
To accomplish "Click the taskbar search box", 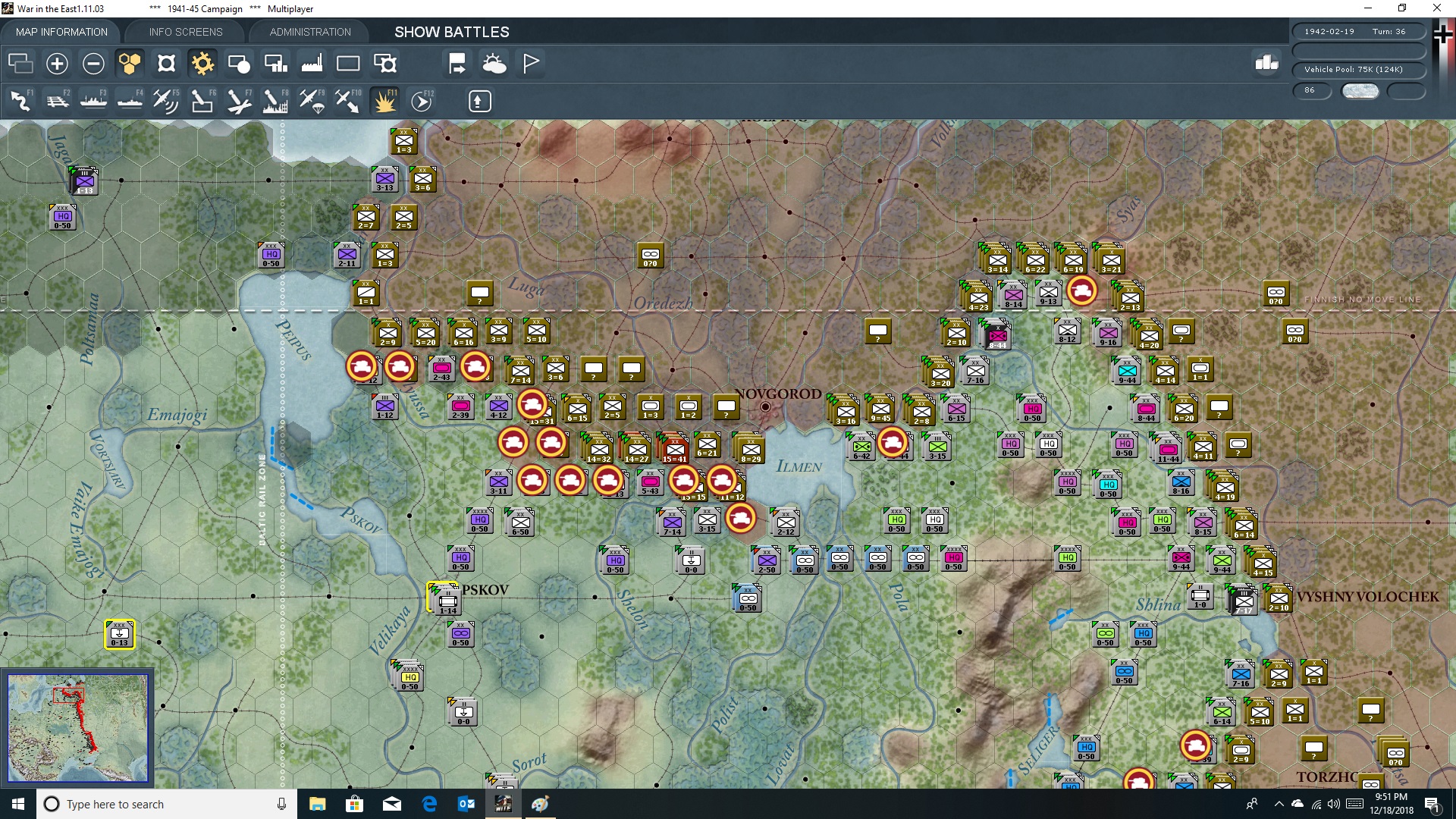I will point(166,804).
